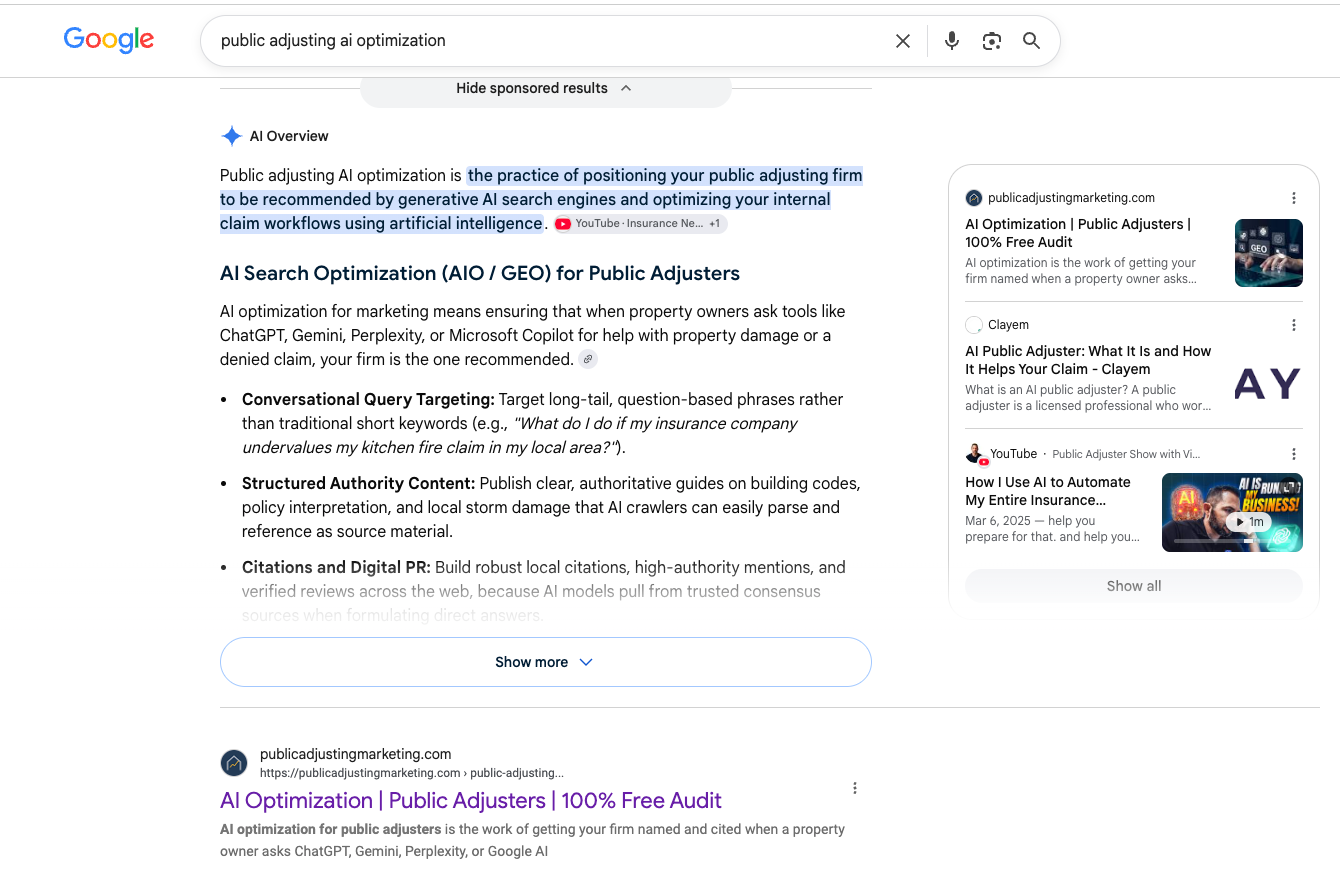Open the link icon after 'recommended' paragraph
The width and height of the screenshot is (1340, 879).
coord(589,360)
